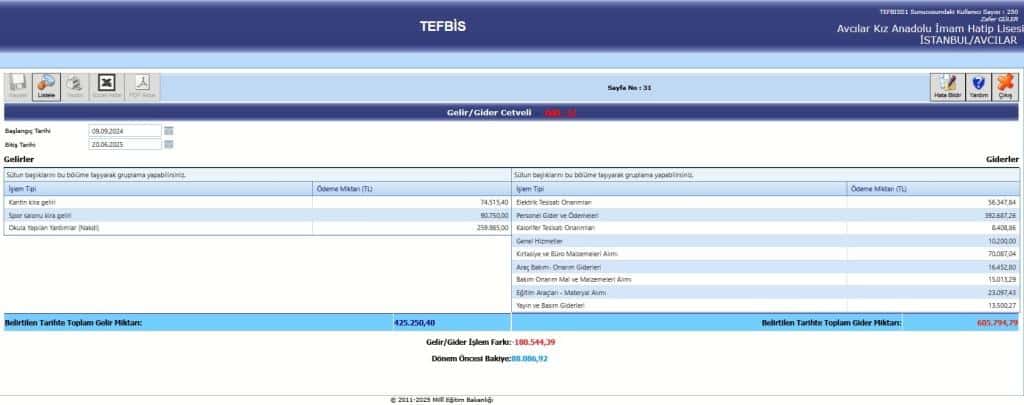The height and width of the screenshot is (405, 1024).
Task: Sort expense table by İşlem Tipi header
Action: [678, 188]
